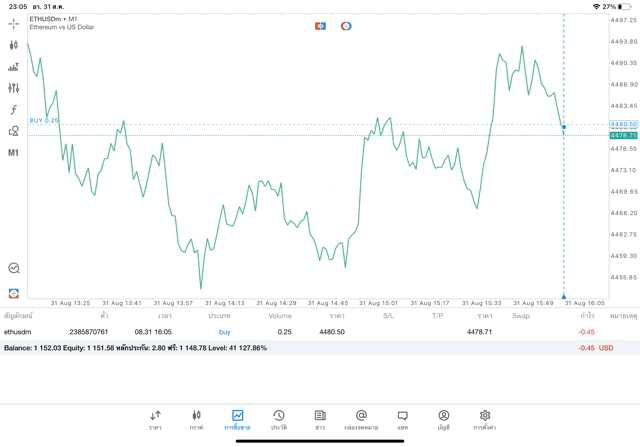Open indicators function icon
Viewport: 640px width, 447px height.
[13, 110]
